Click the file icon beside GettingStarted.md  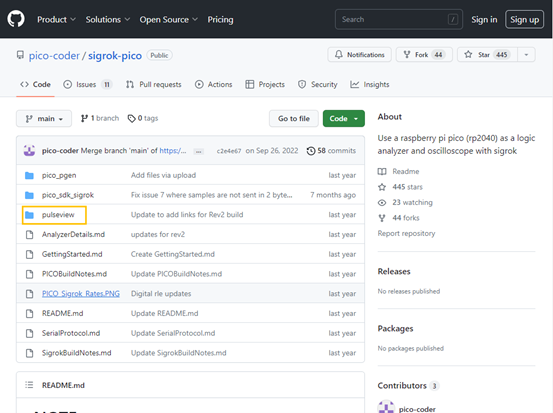(30, 254)
